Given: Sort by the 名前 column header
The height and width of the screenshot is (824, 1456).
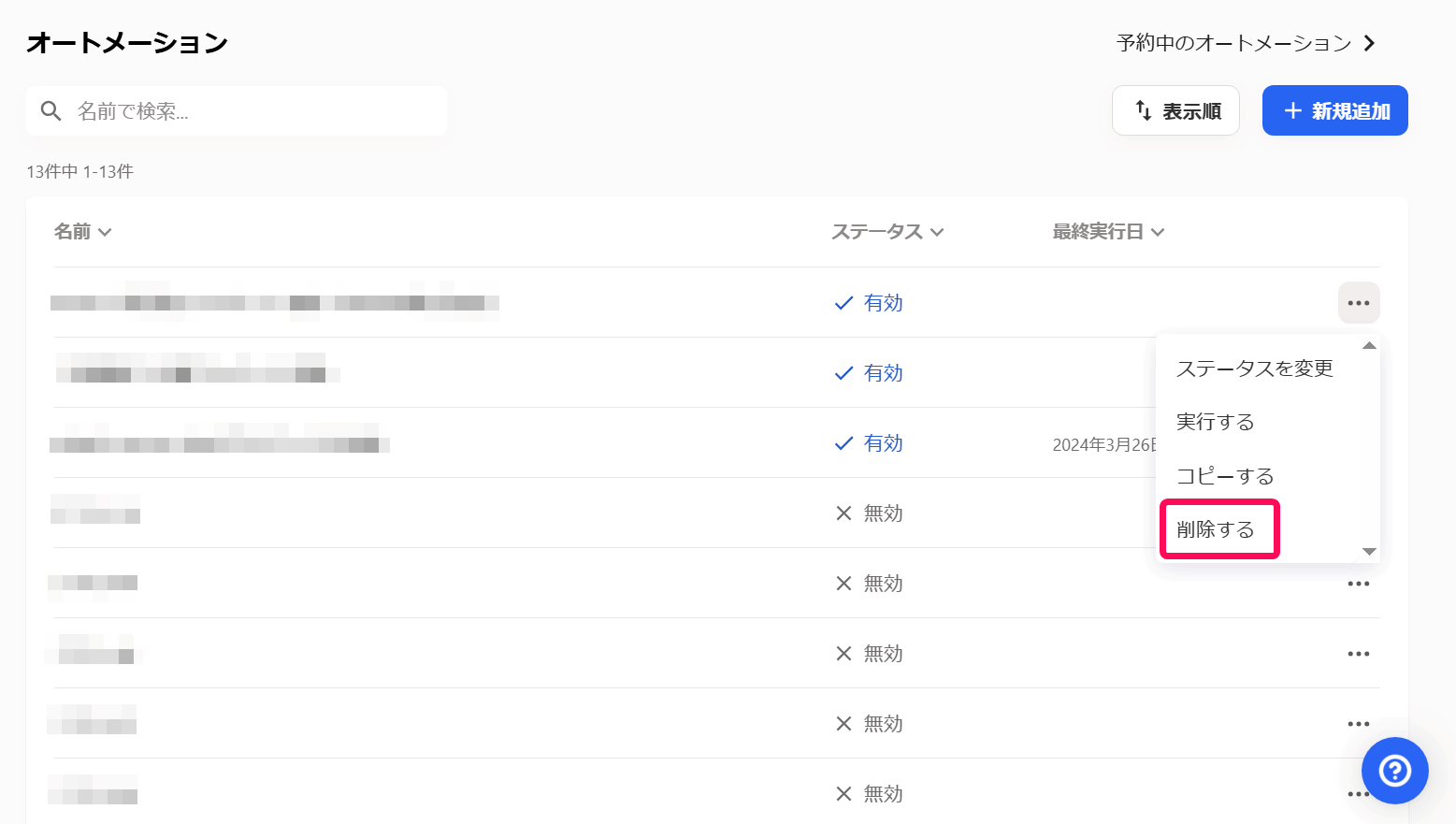Looking at the screenshot, I should pos(82,232).
